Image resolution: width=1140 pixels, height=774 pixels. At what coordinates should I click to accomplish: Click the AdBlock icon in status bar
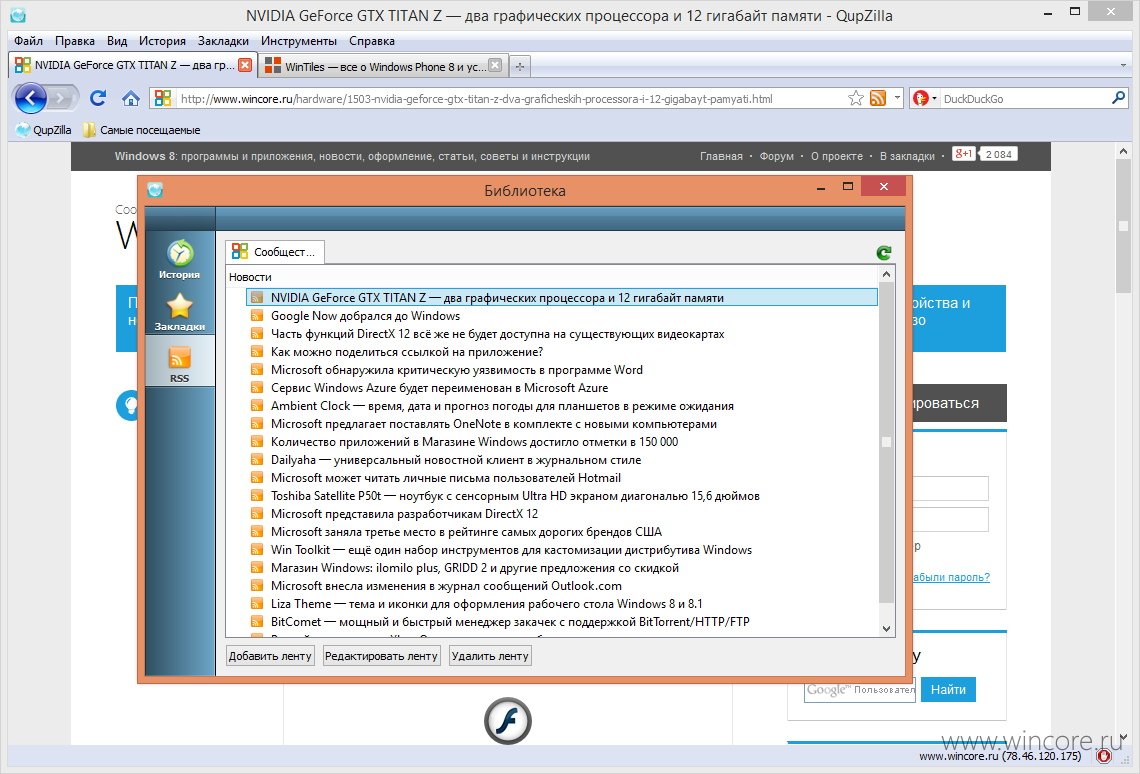pyautogui.click(x=1104, y=756)
